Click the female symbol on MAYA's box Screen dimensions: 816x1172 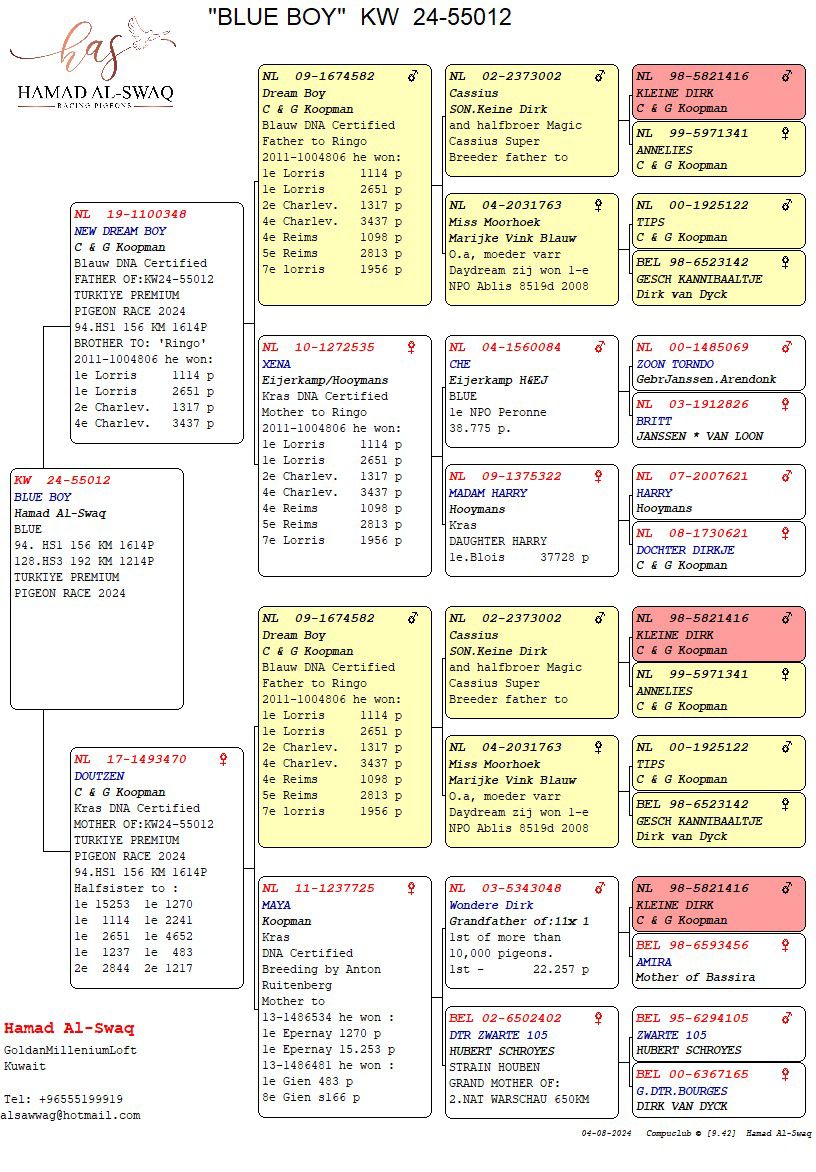(410, 888)
